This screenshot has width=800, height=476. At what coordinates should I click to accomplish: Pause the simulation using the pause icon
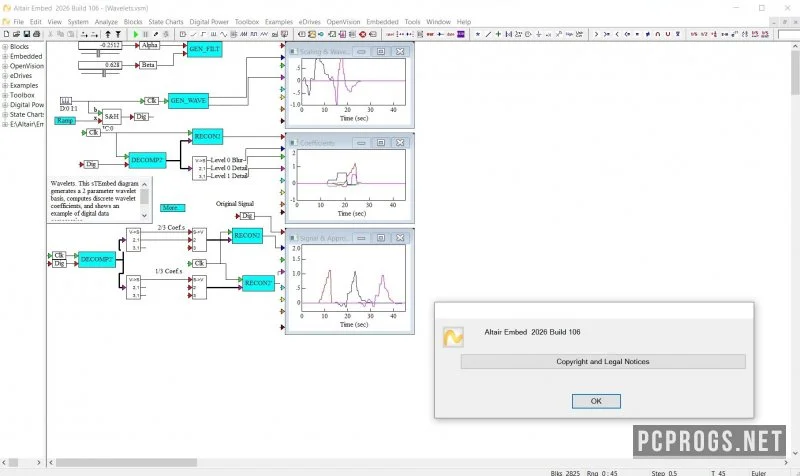click(145, 34)
